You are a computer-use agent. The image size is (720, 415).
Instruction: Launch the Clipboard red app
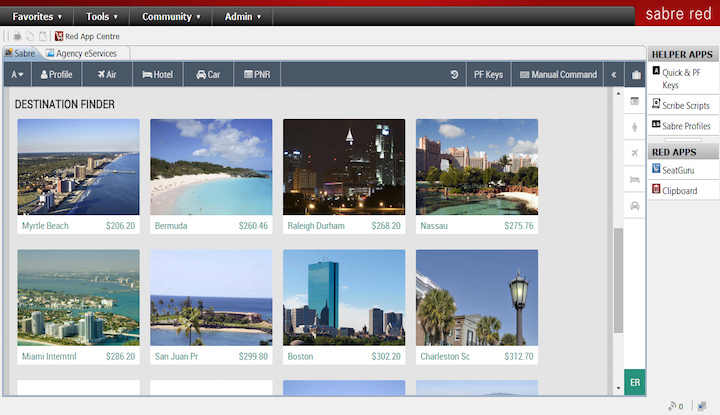(683, 191)
